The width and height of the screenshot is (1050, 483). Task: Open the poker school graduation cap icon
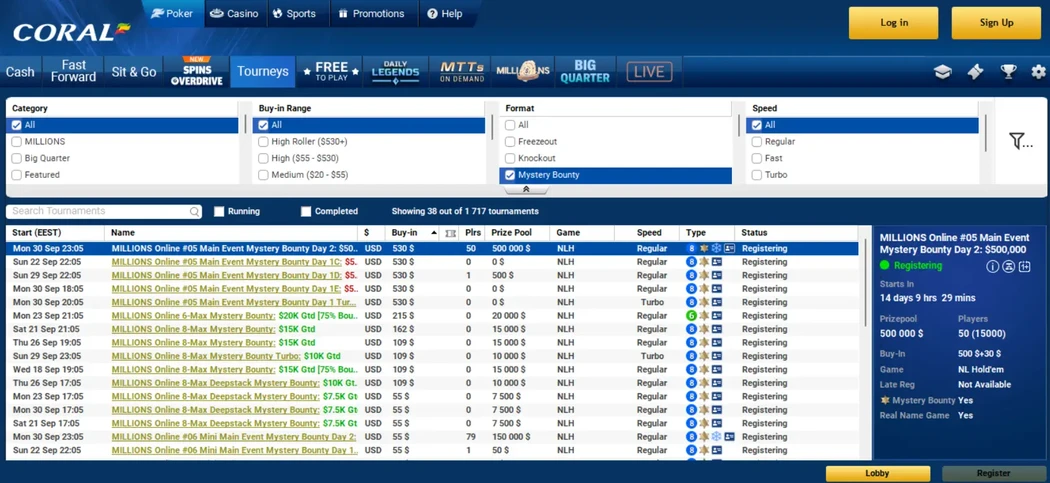click(942, 72)
